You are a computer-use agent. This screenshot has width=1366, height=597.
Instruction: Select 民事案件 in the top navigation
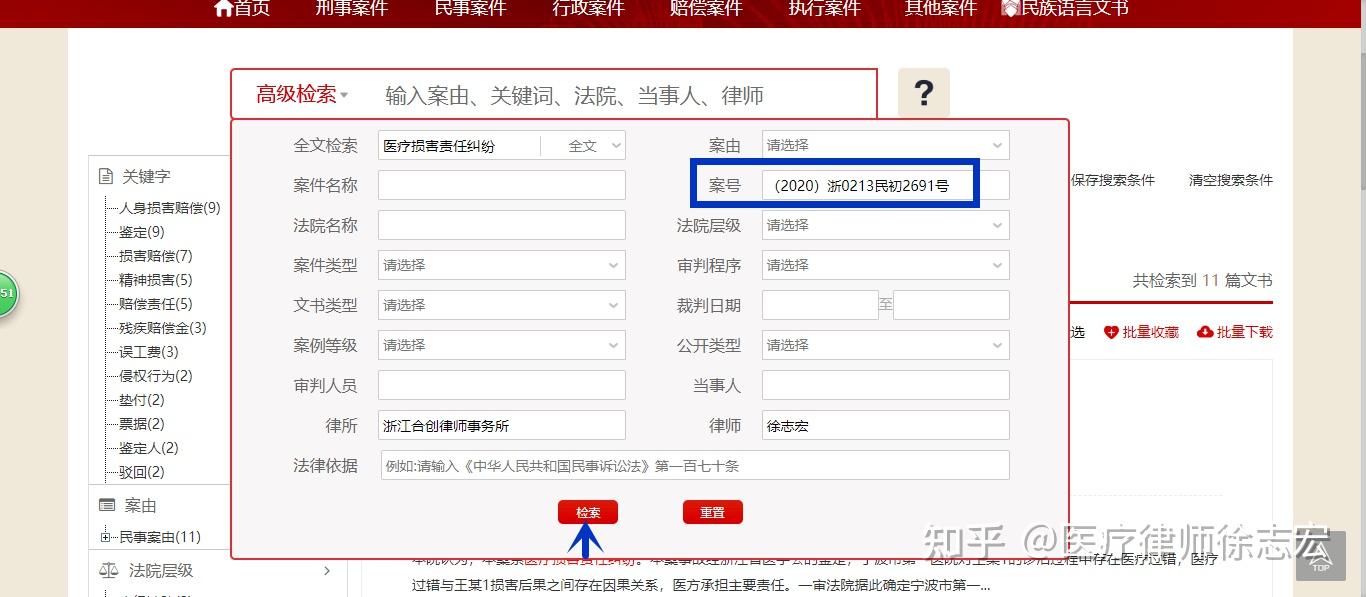click(470, 9)
